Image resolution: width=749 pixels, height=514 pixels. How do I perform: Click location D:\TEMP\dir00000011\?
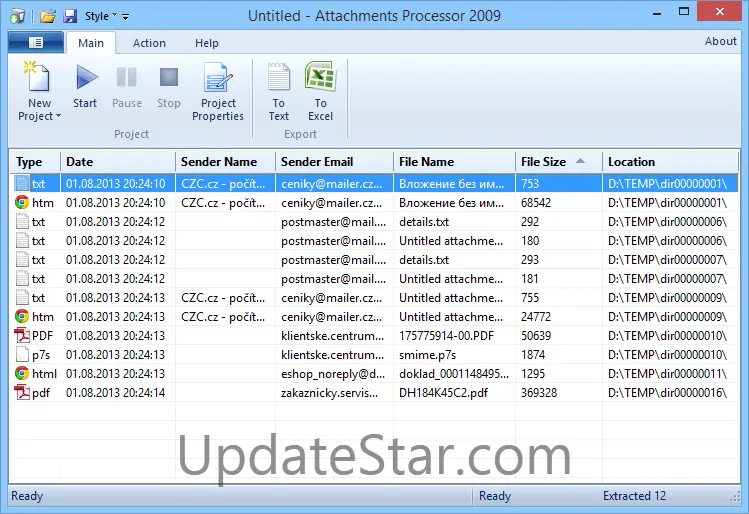[667, 374]
